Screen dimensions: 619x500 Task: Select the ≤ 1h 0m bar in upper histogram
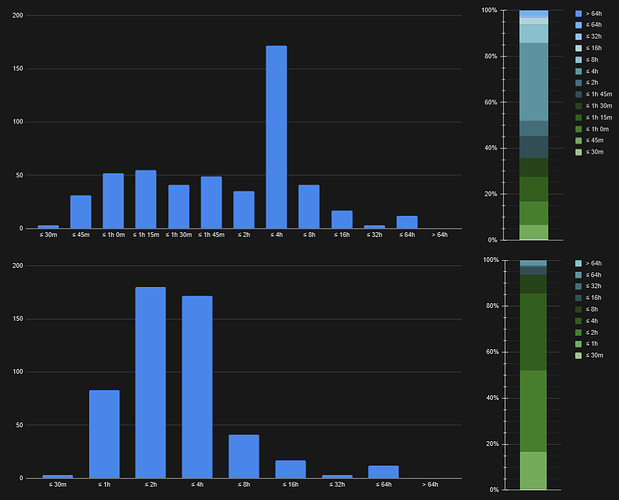113,200
